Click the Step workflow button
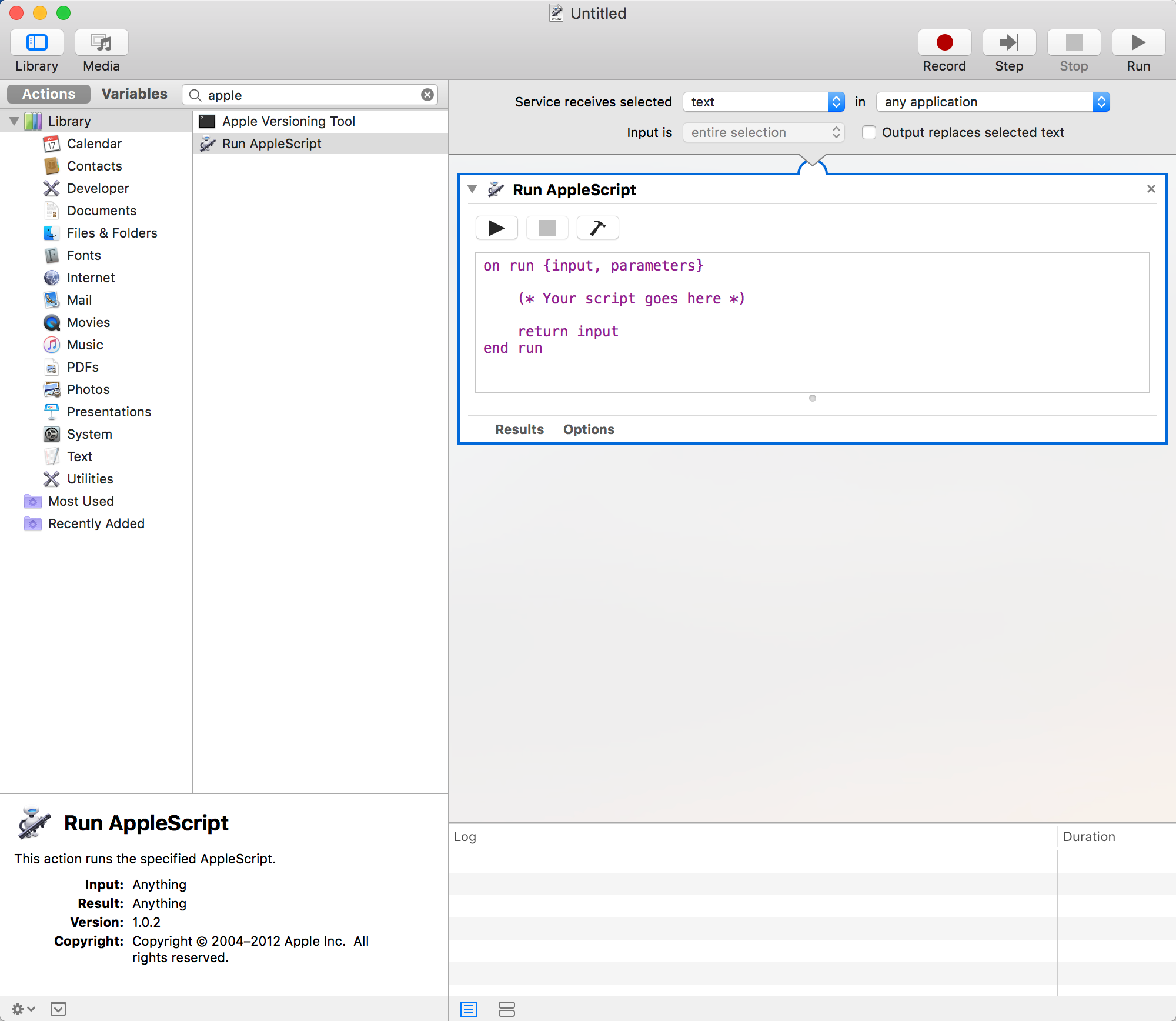Image resolution: width=1176 pixels, height=1021 pixels. (1009, 42)
